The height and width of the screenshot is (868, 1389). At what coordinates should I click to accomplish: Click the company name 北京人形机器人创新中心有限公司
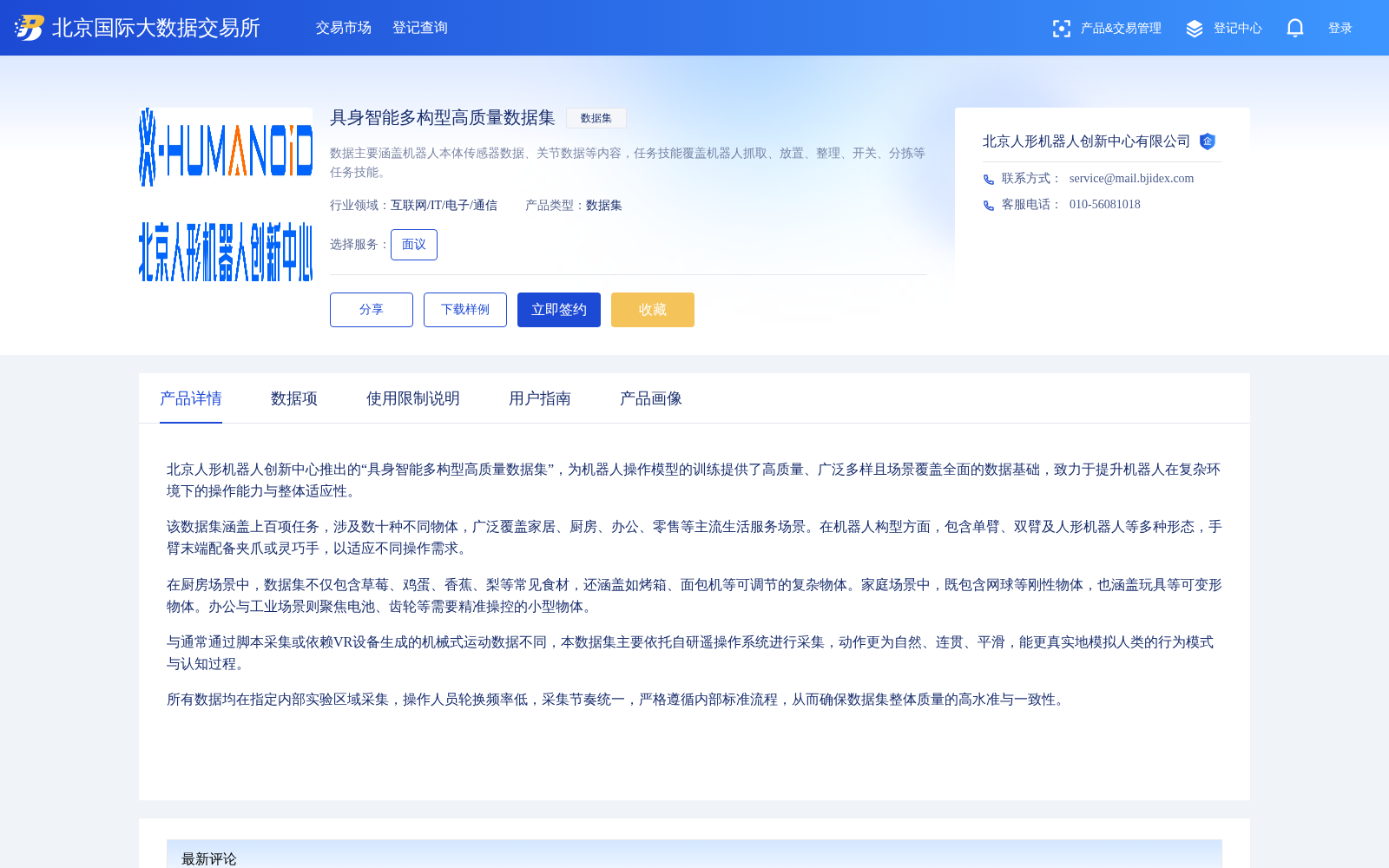tap(1087, 141)
